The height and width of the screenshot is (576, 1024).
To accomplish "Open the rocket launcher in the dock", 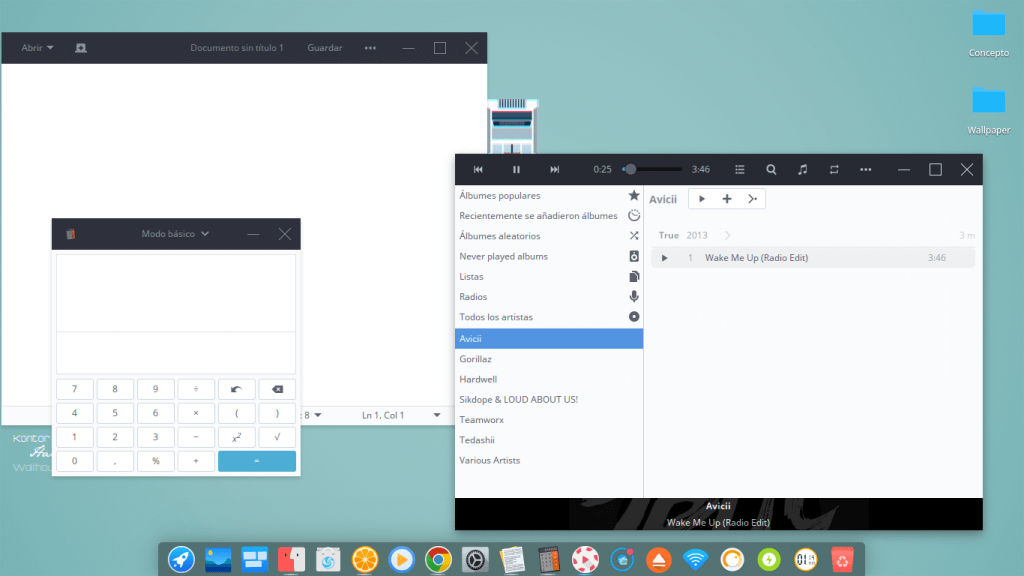I will 181,560.
